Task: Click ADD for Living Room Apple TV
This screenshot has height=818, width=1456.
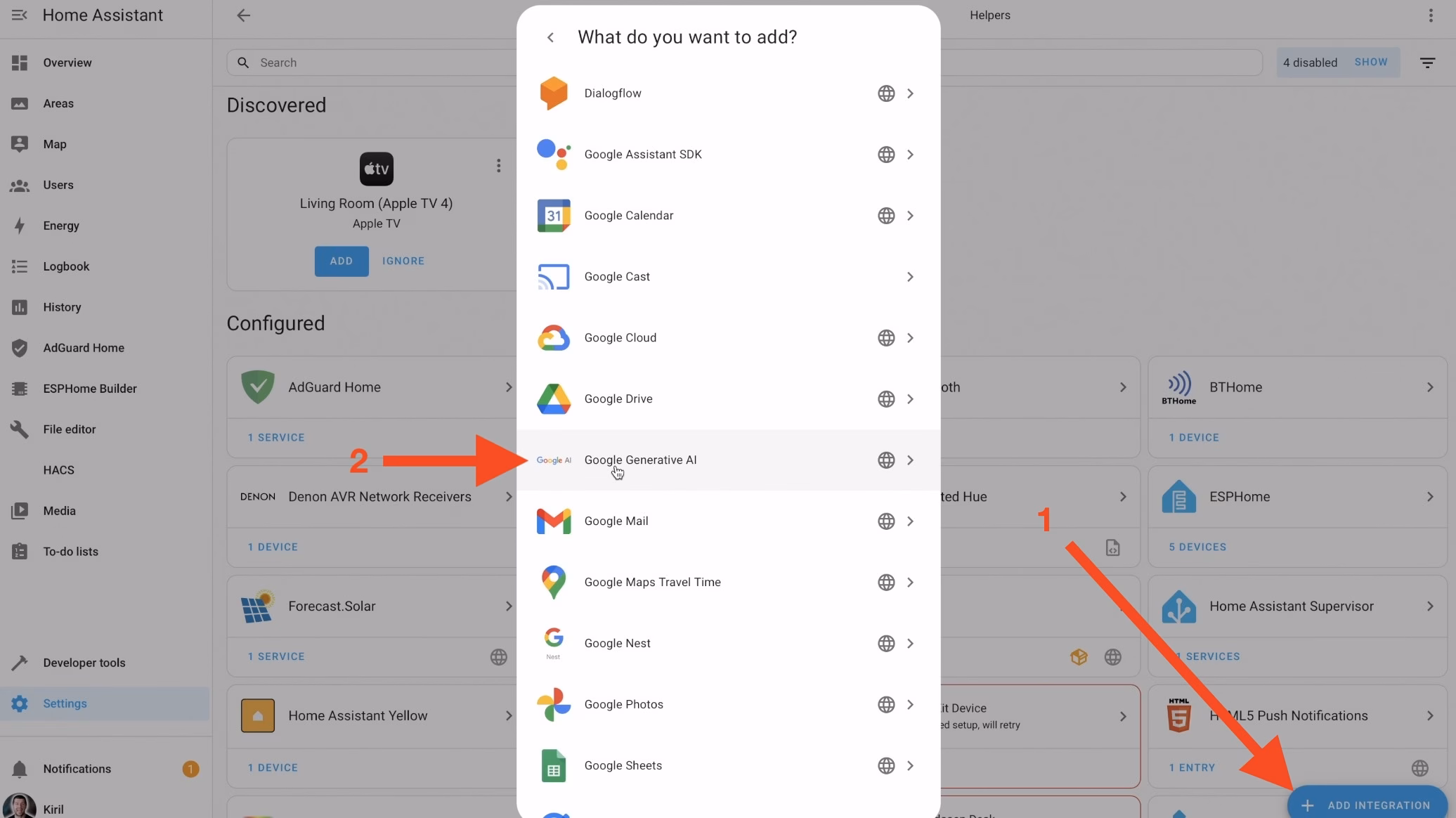Action: pos(342,261)
